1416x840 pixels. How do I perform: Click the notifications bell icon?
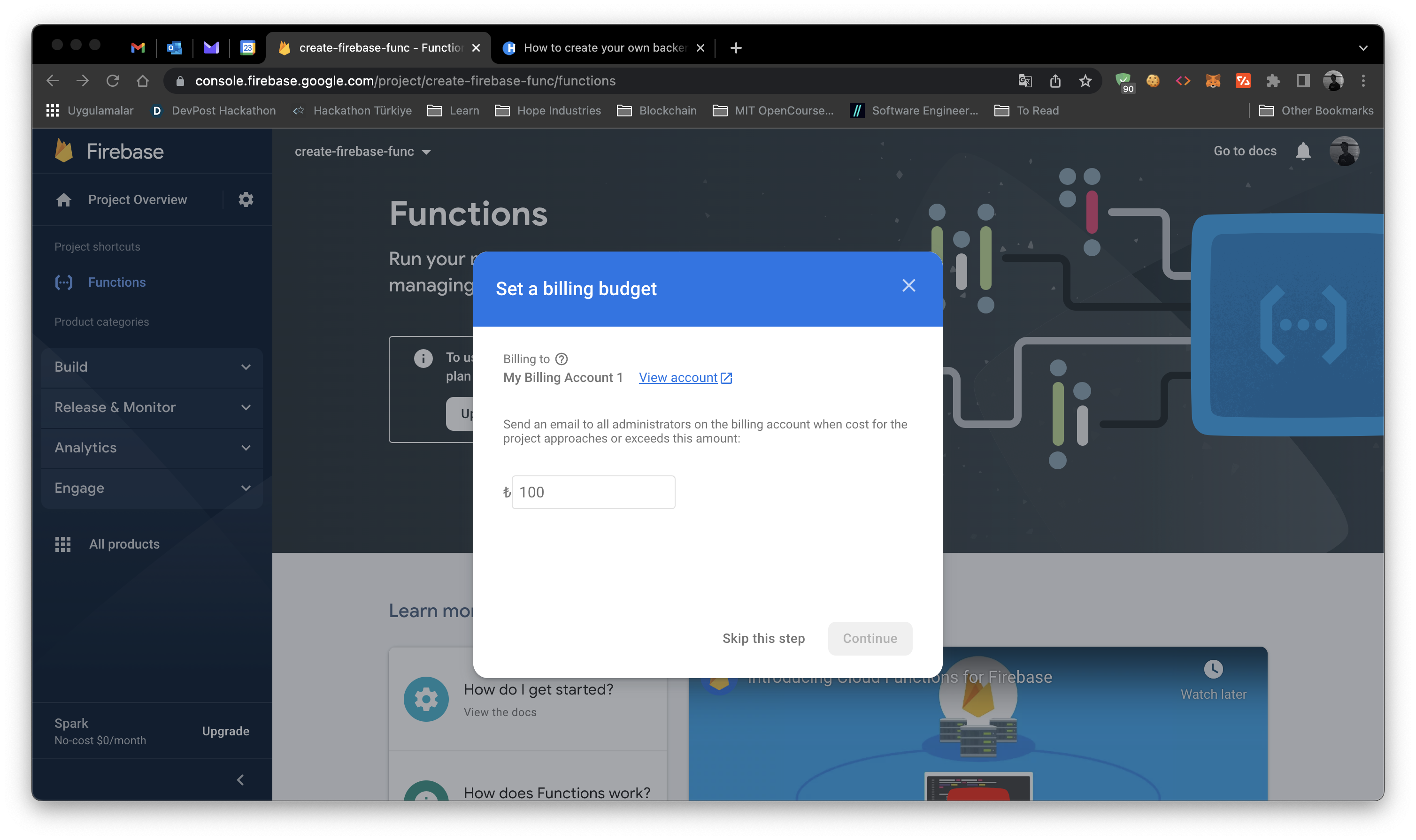(1303, 151)
